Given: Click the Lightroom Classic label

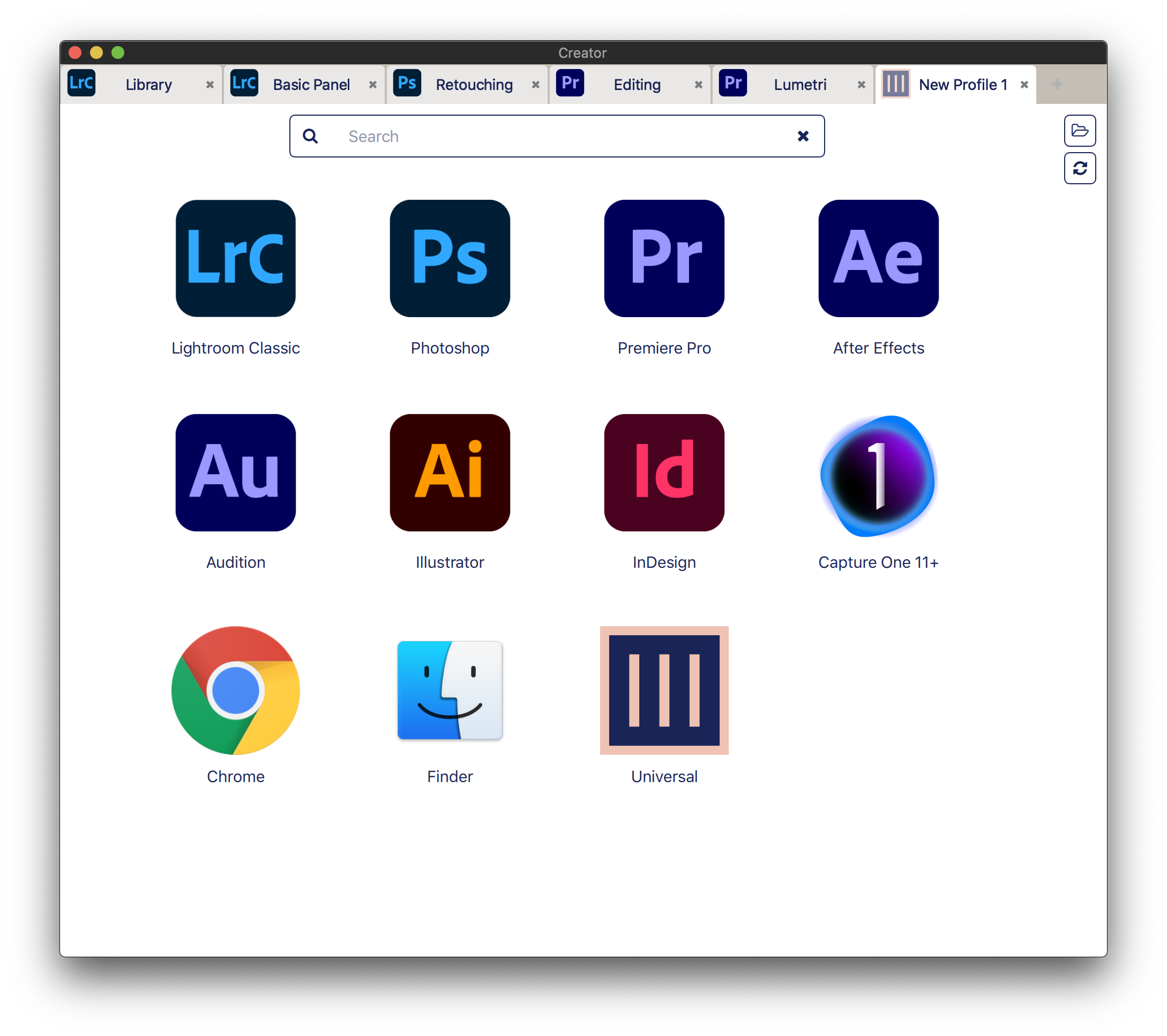Looking at the screenshot, I should click(x=235, y=348).
